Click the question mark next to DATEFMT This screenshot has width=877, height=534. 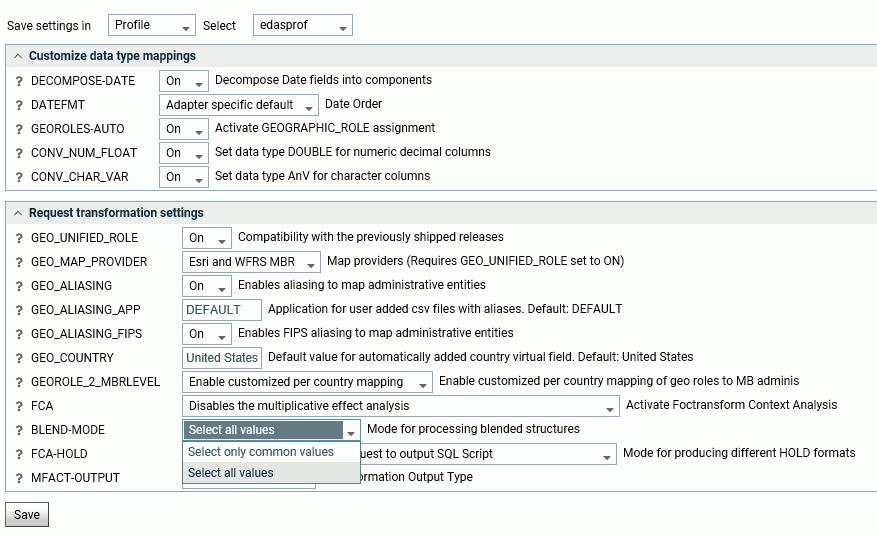point(19,105)
